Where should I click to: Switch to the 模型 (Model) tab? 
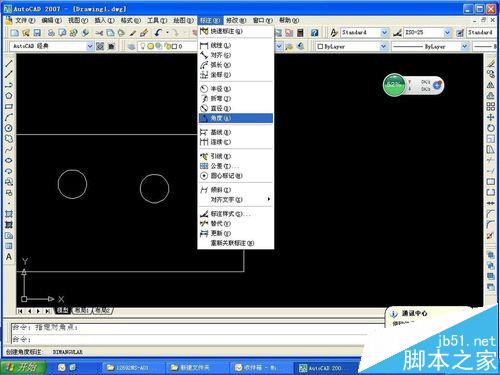tap(62, 311)
